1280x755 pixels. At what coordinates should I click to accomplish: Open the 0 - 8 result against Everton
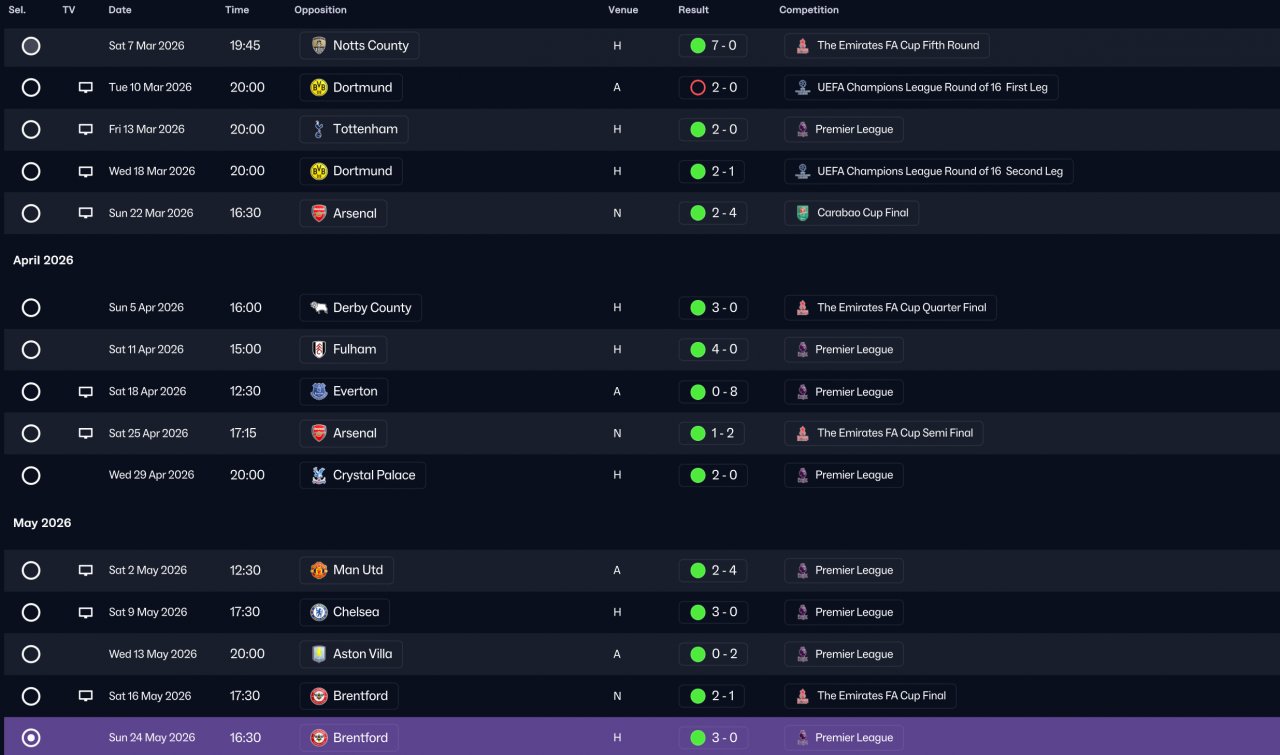[x=712, y=392]
